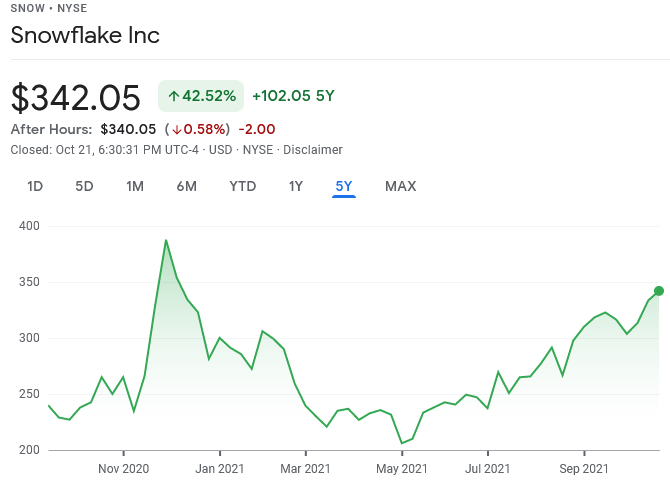670x492 pixels.
Task: Select the 5D time range tab
Action: tap(84, 186)
